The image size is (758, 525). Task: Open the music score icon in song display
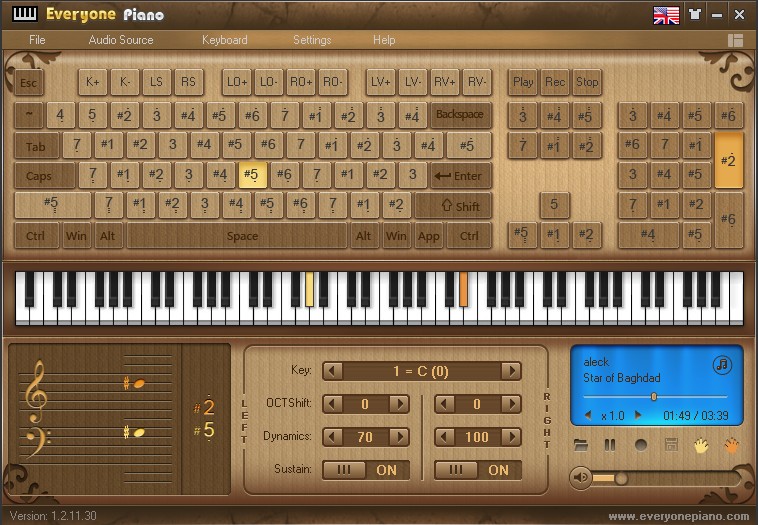point(722,365)
